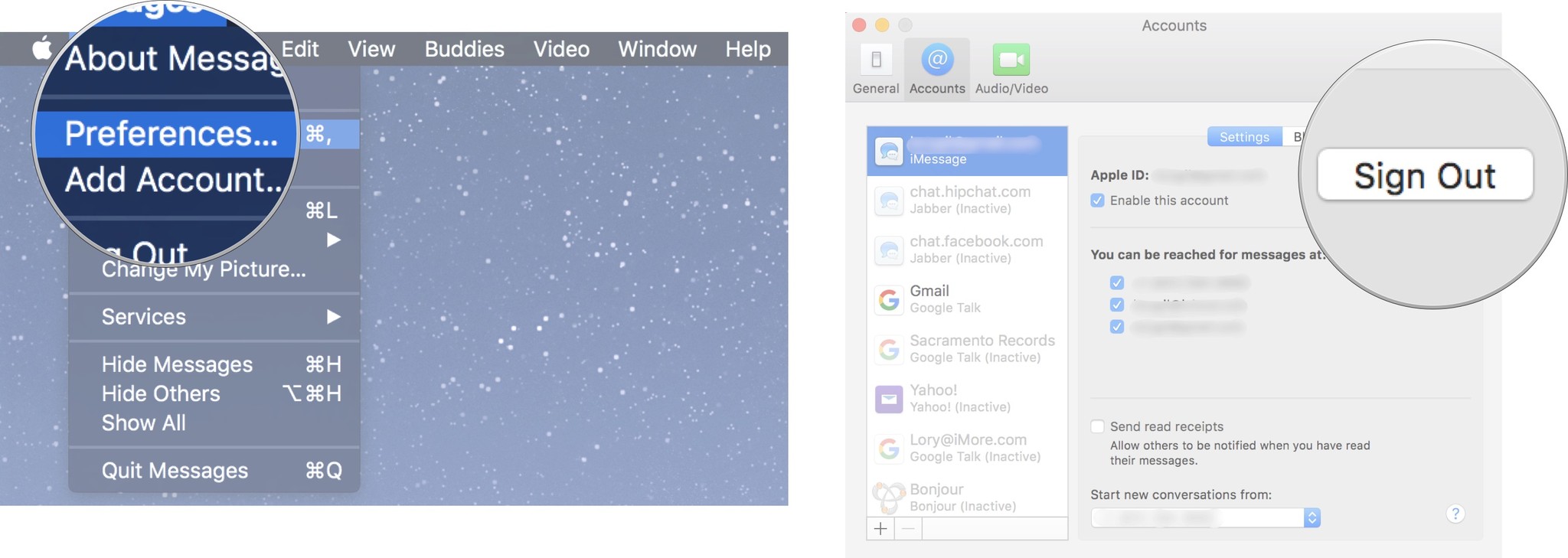Open the General preferences pane

(x=876, y=69)
